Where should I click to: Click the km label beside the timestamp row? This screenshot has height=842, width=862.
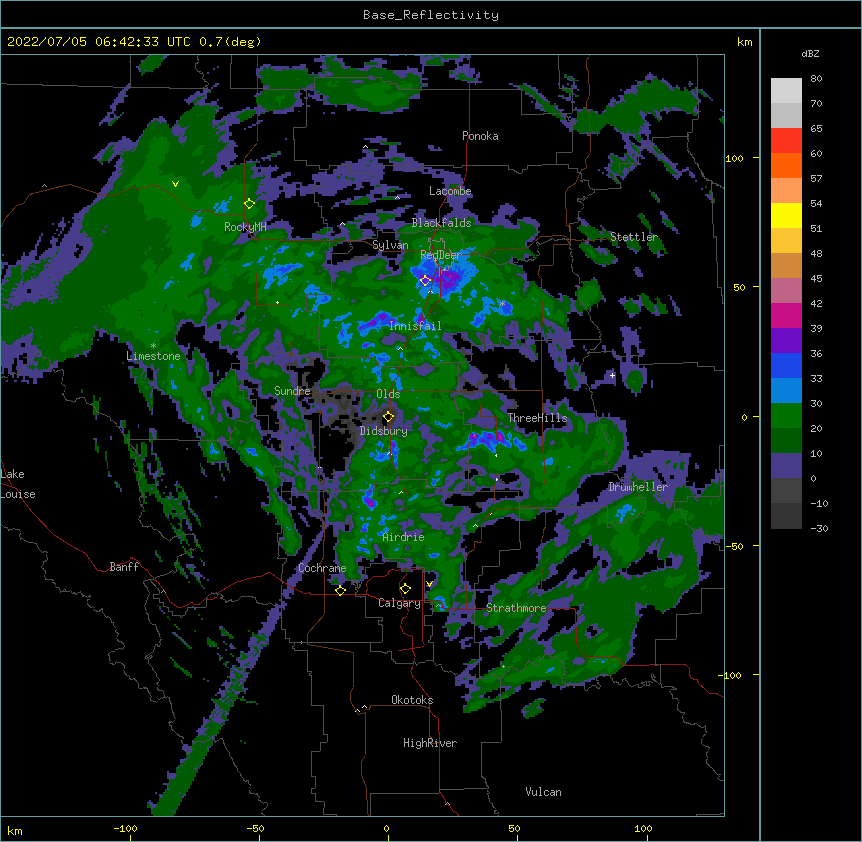(744, 42)
